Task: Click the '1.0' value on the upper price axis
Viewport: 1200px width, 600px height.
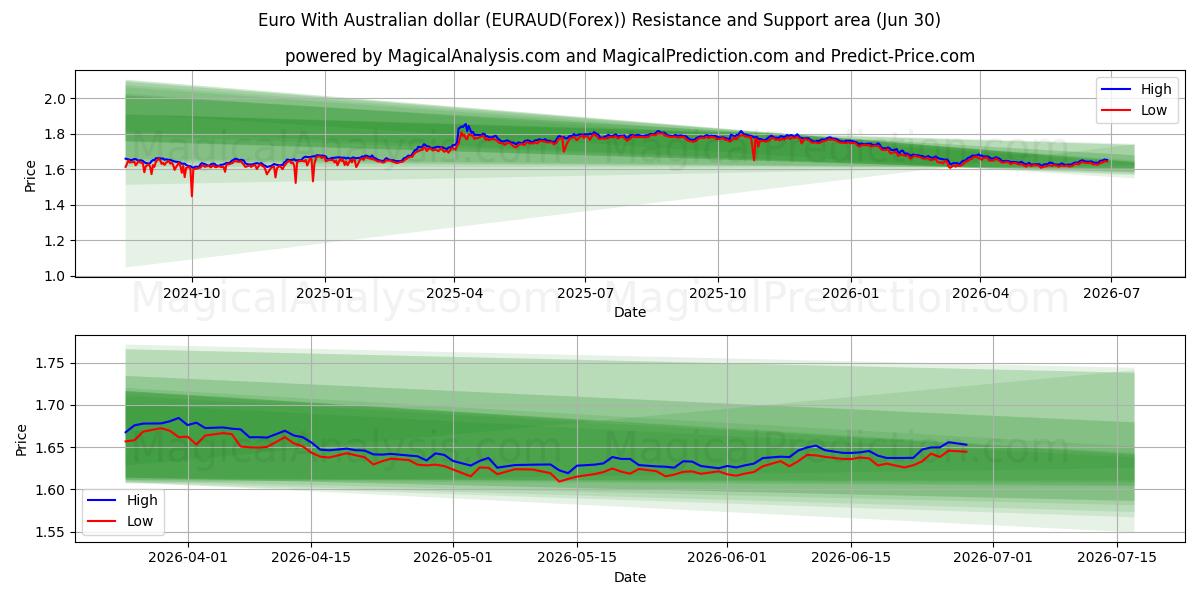Action: [x=55, y=276]
